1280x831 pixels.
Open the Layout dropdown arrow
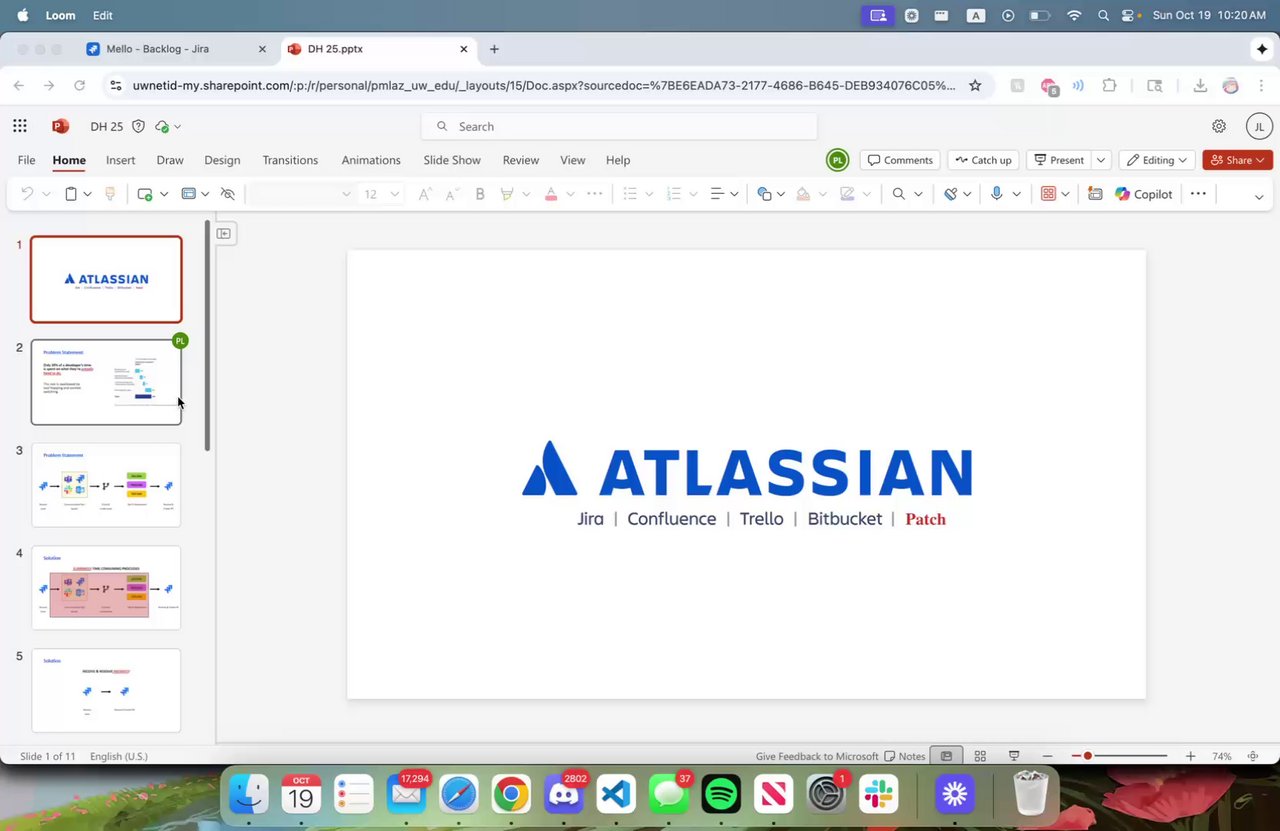(x=205, y=194)
